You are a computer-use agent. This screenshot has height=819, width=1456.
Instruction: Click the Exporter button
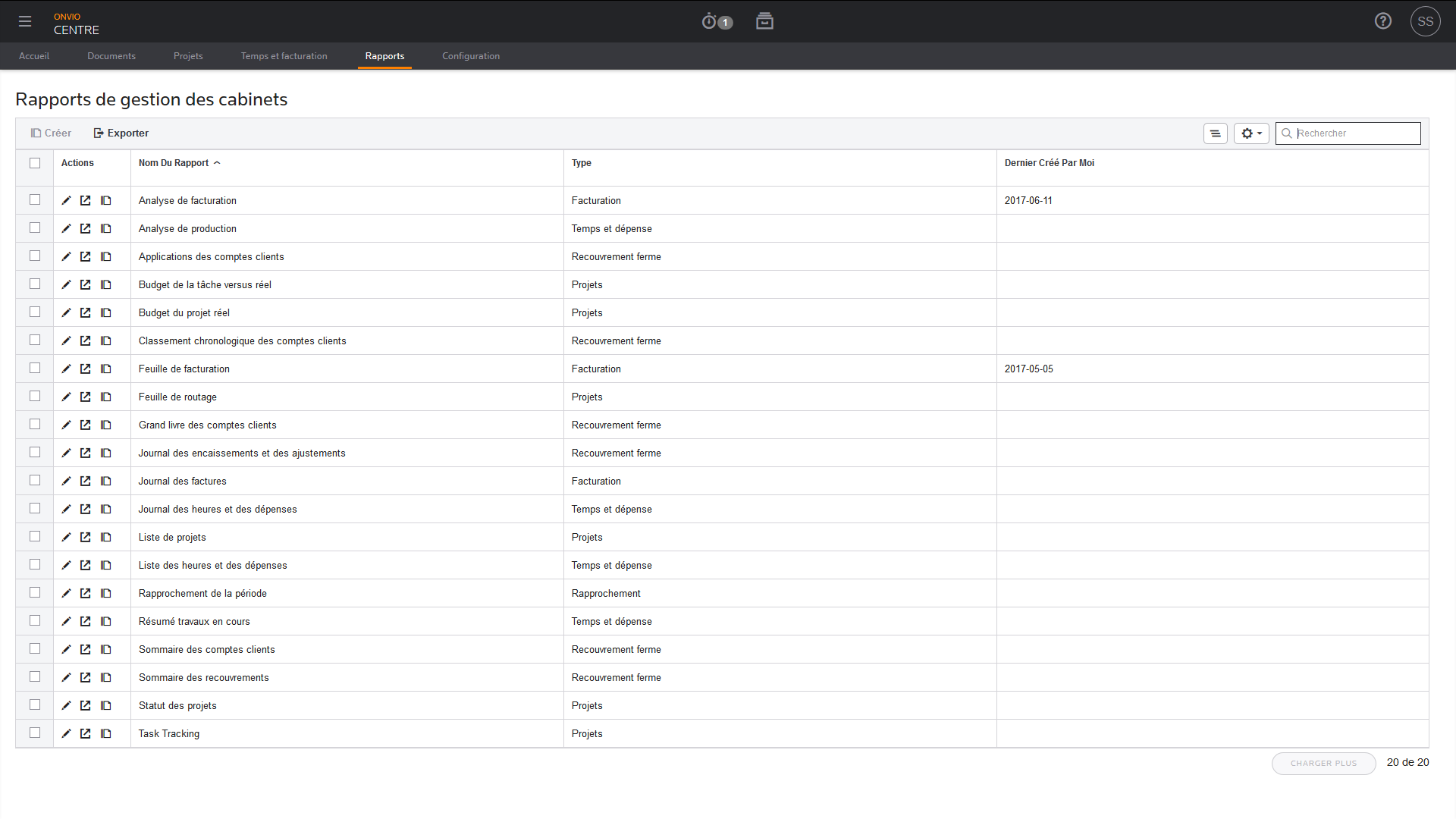pyautogui.click(x=121, y=133)
